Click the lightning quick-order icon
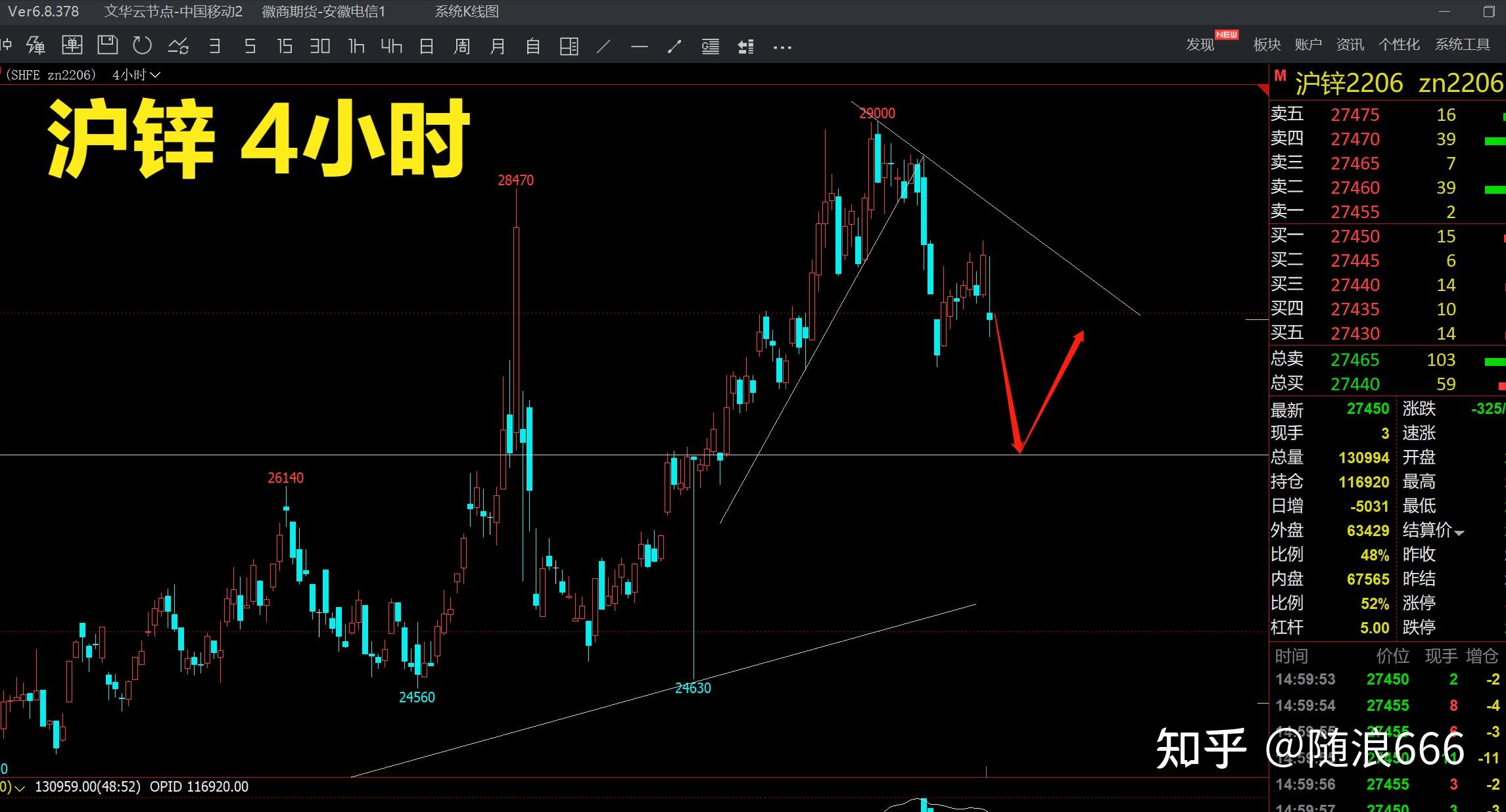The image size is (1506, 812). click(35, 45)
